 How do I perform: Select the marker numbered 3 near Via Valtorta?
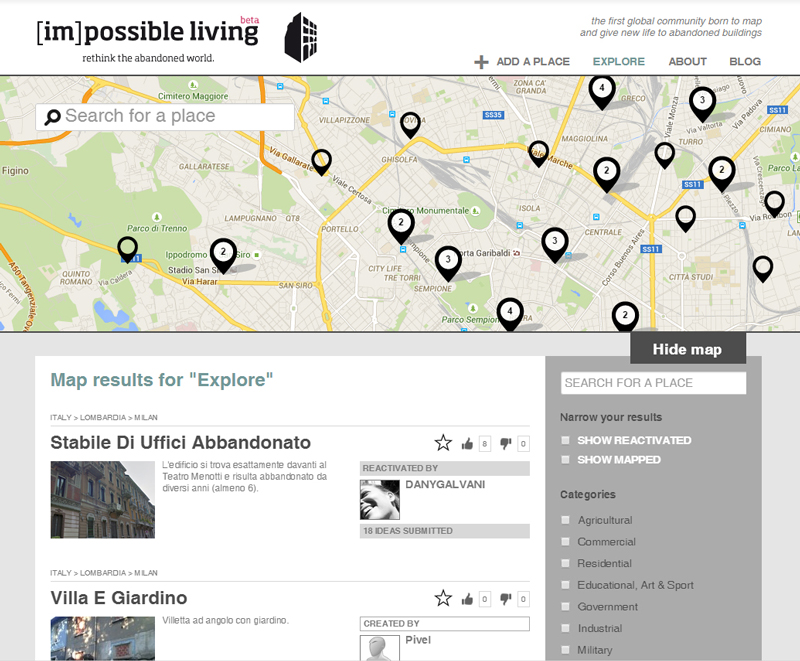[x=702, y=104]
